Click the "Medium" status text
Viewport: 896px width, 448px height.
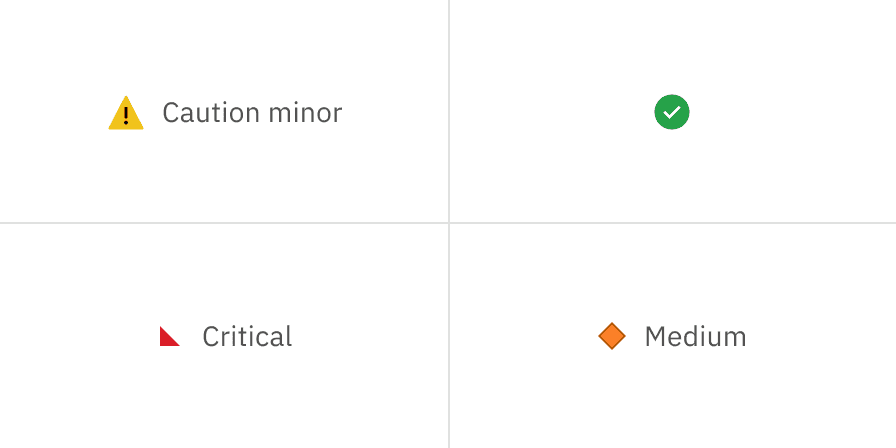click(x=695, y=337)
